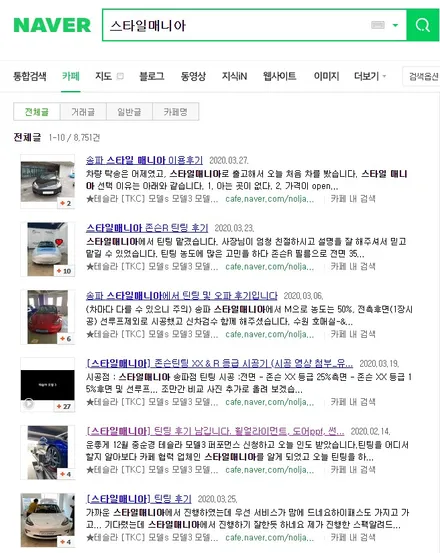Open the 지식iN tab
The height and width of the screenshot is (553, 440).
click(234, 76)
